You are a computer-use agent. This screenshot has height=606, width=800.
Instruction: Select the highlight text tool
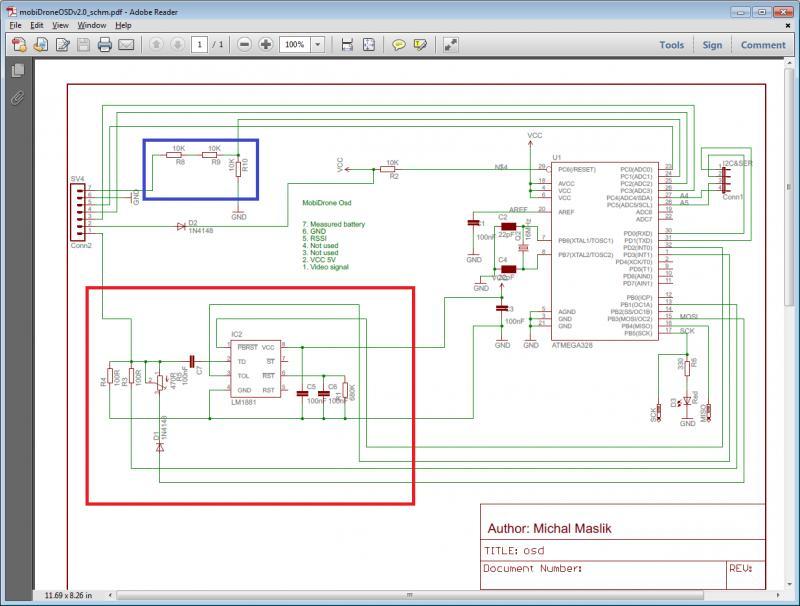pyautogui.click(x=420, y=45)
